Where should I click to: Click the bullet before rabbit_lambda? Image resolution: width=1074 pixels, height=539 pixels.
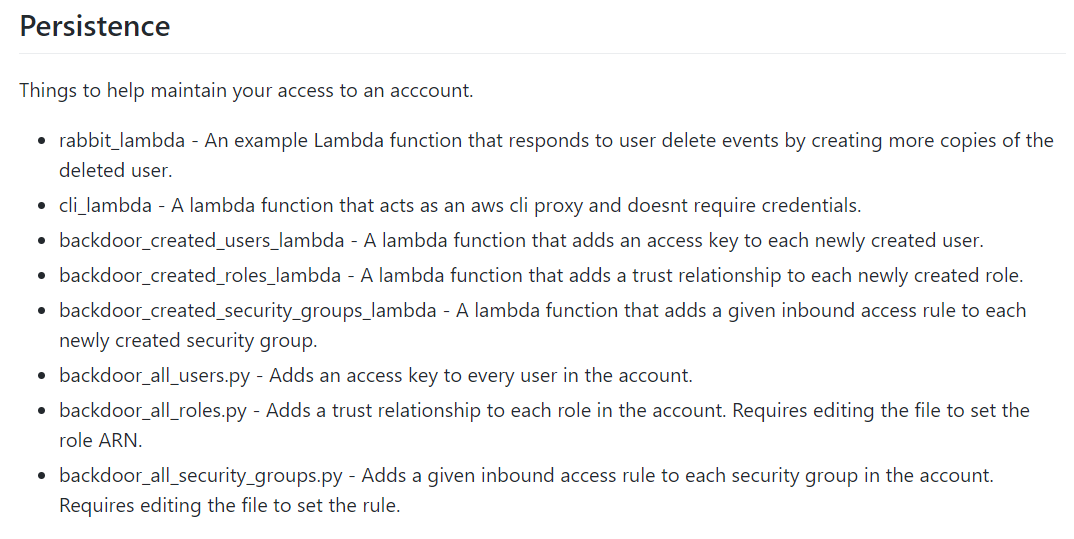[x=40, y=141]
